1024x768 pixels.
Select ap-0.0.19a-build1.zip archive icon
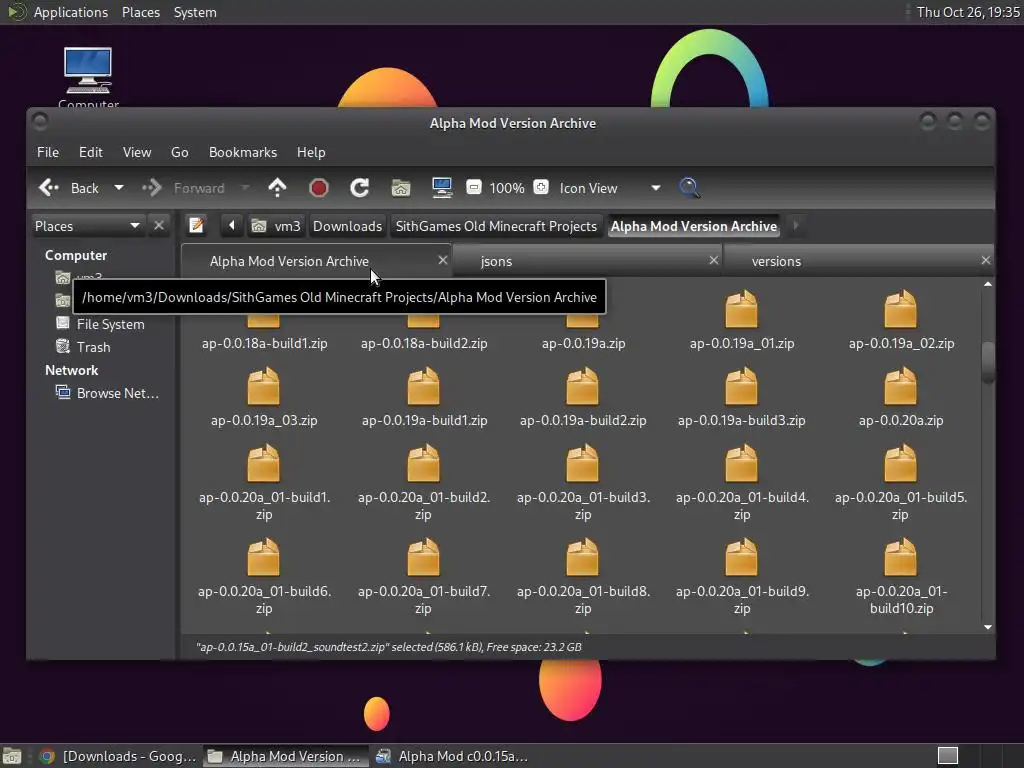423,386
